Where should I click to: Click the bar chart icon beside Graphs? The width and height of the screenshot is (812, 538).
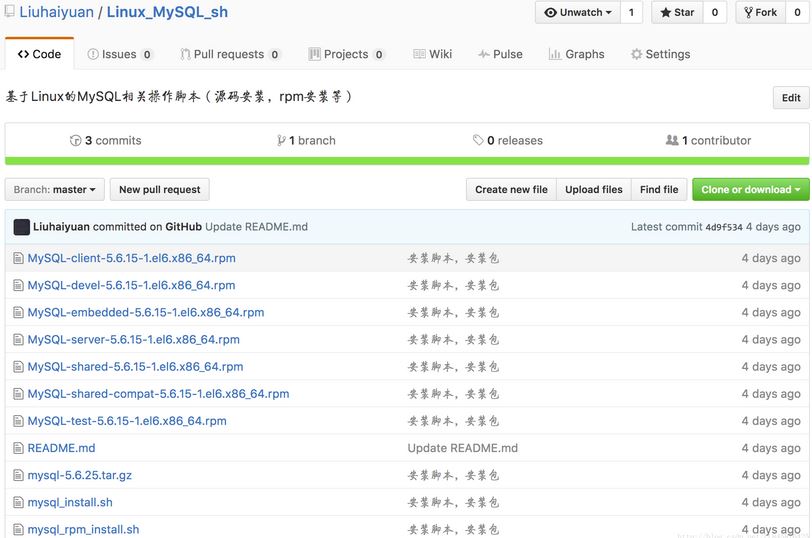click(x=555, y=54)
